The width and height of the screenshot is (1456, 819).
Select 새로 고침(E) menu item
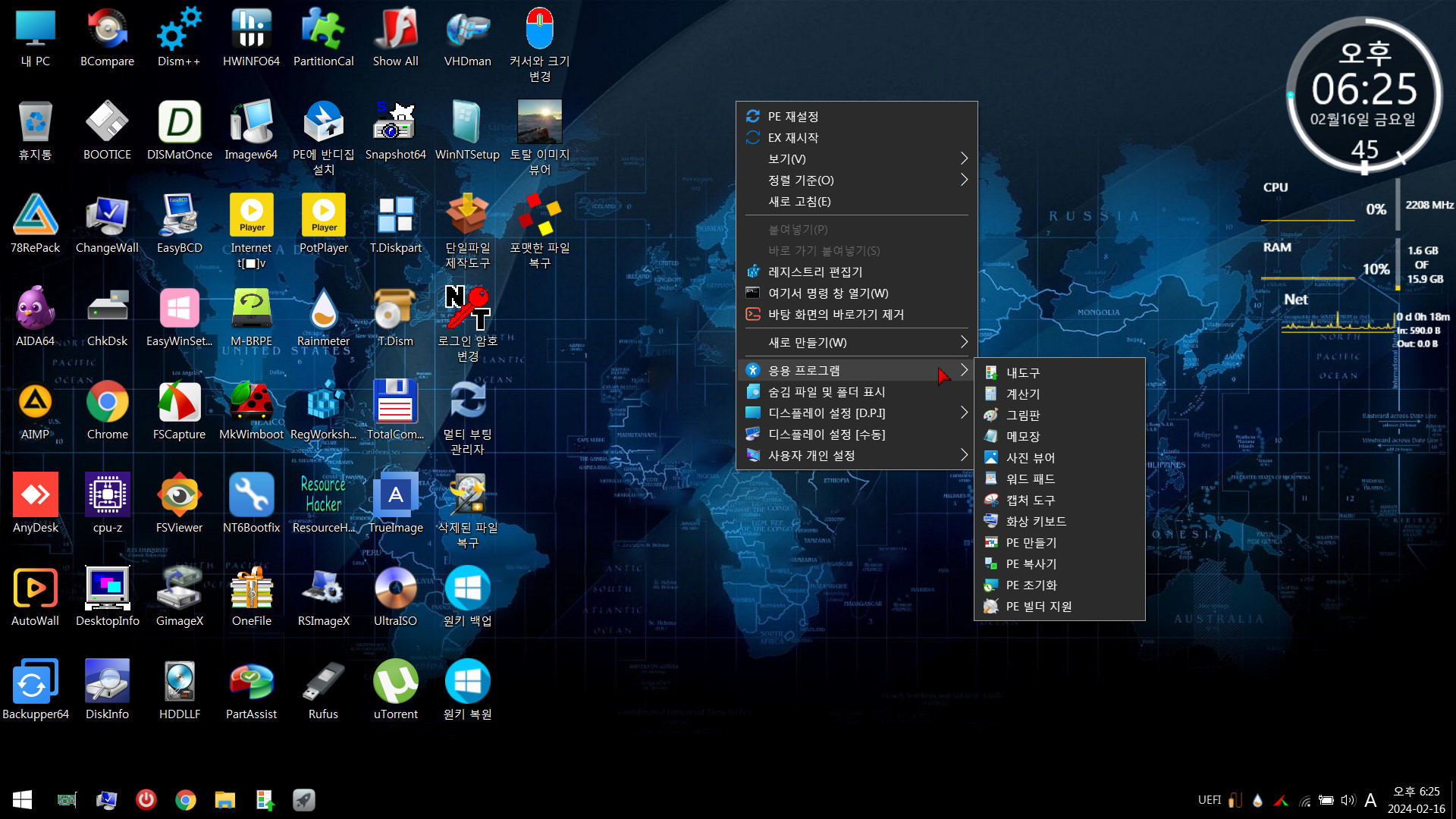pyautogui.click(x=856, y=202)
